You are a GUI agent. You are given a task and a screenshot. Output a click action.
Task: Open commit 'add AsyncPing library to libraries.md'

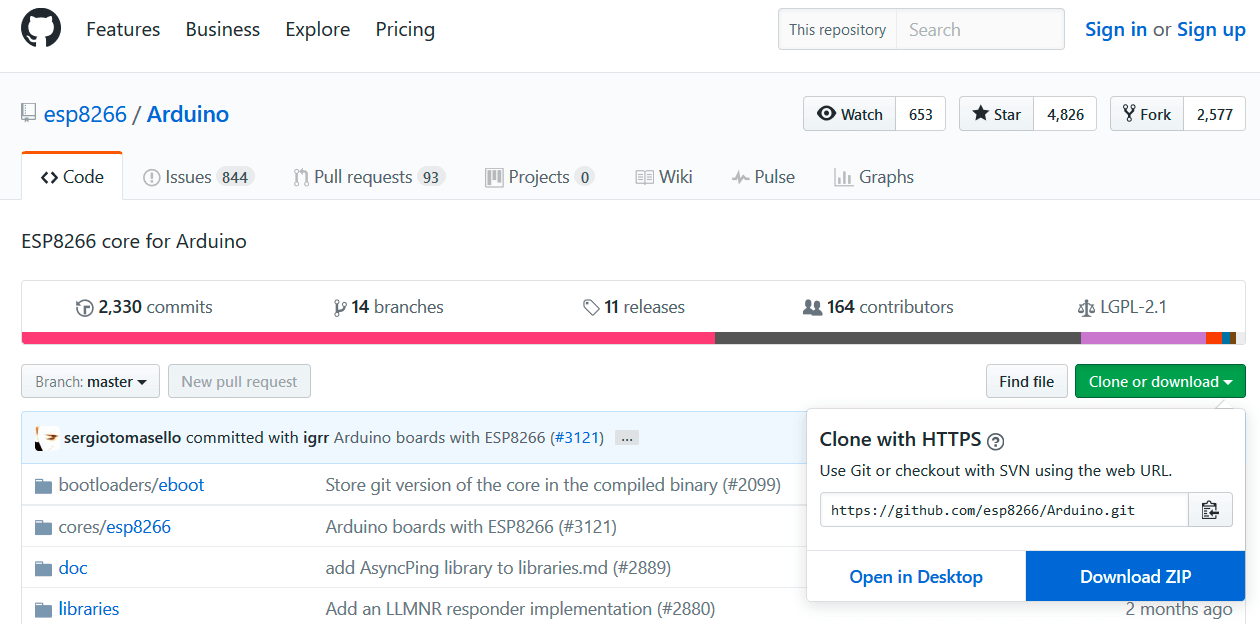click(x=498, y=567)
